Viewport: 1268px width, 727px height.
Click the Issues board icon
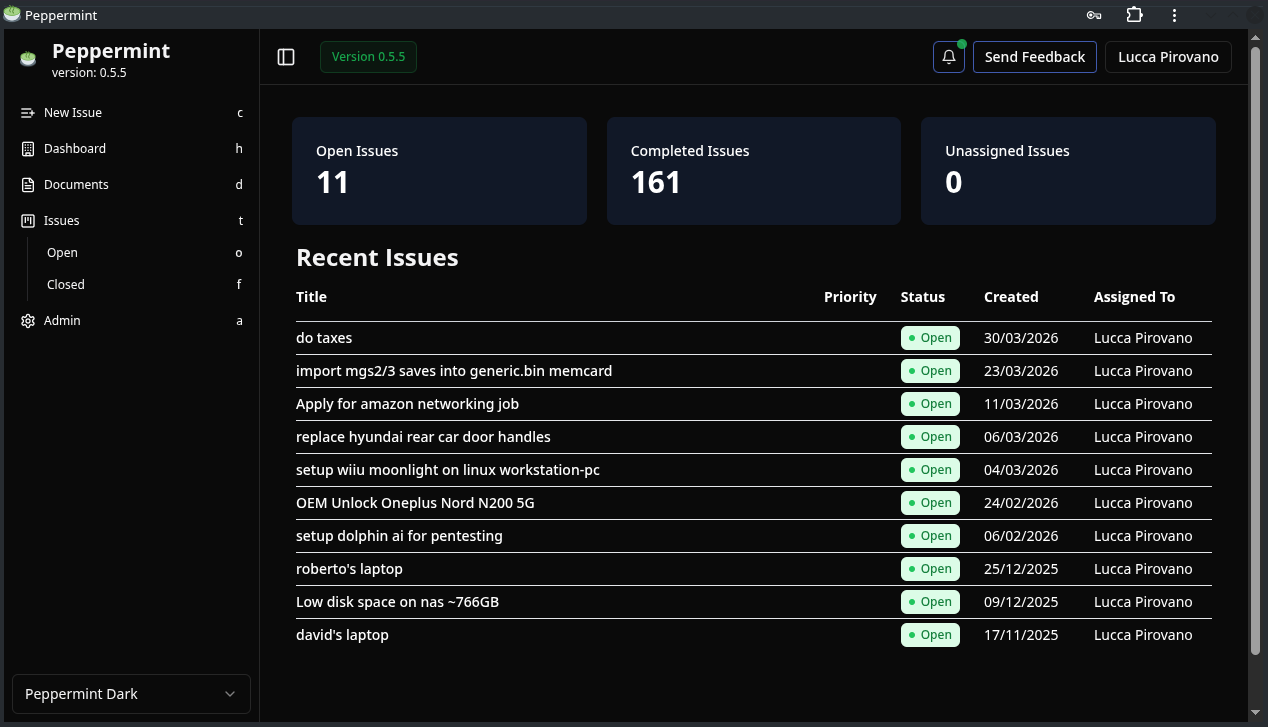(28, 221)
